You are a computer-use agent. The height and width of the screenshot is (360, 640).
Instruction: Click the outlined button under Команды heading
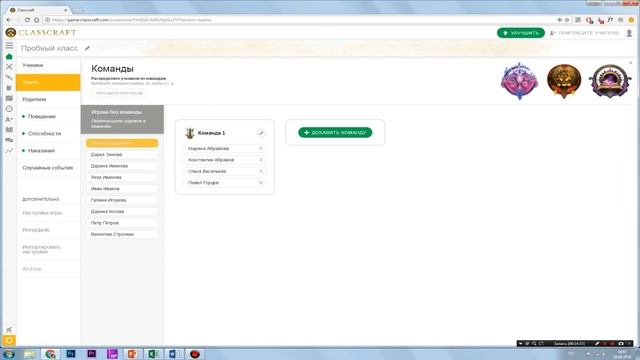coord(119,93)
